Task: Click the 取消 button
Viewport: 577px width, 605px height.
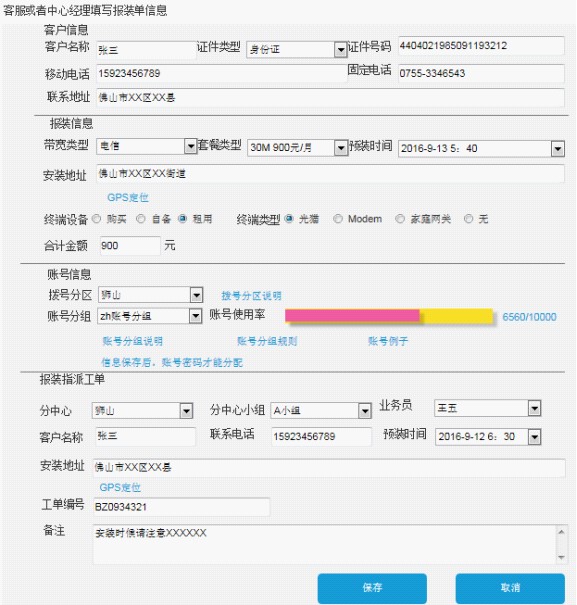Action: pyautogui.click(x=510, y=588)
